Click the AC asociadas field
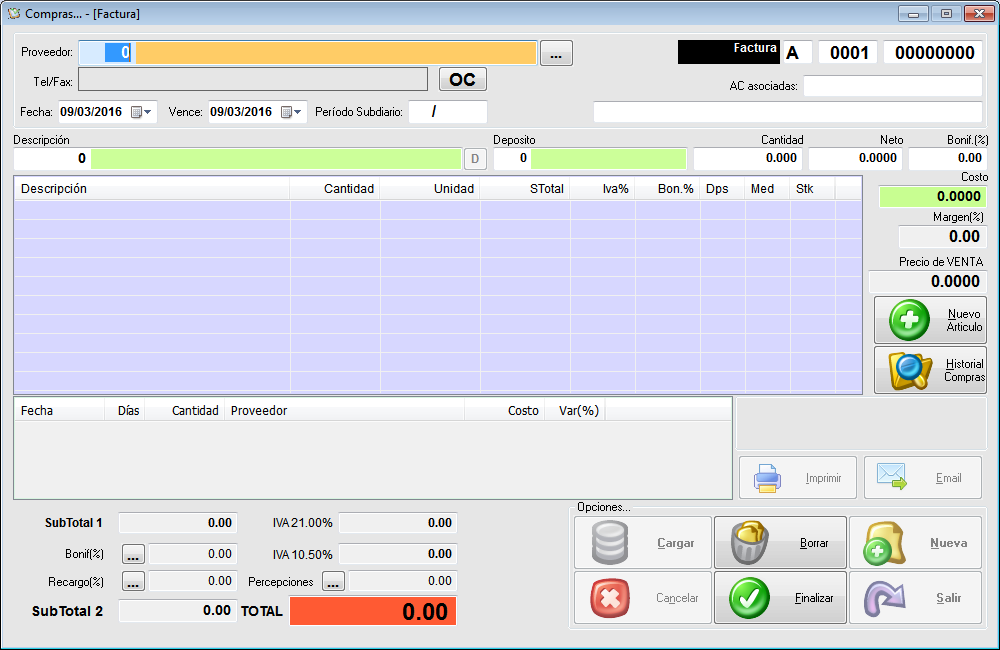Viewport: 1000px width, 650px height. coord(893,85)
